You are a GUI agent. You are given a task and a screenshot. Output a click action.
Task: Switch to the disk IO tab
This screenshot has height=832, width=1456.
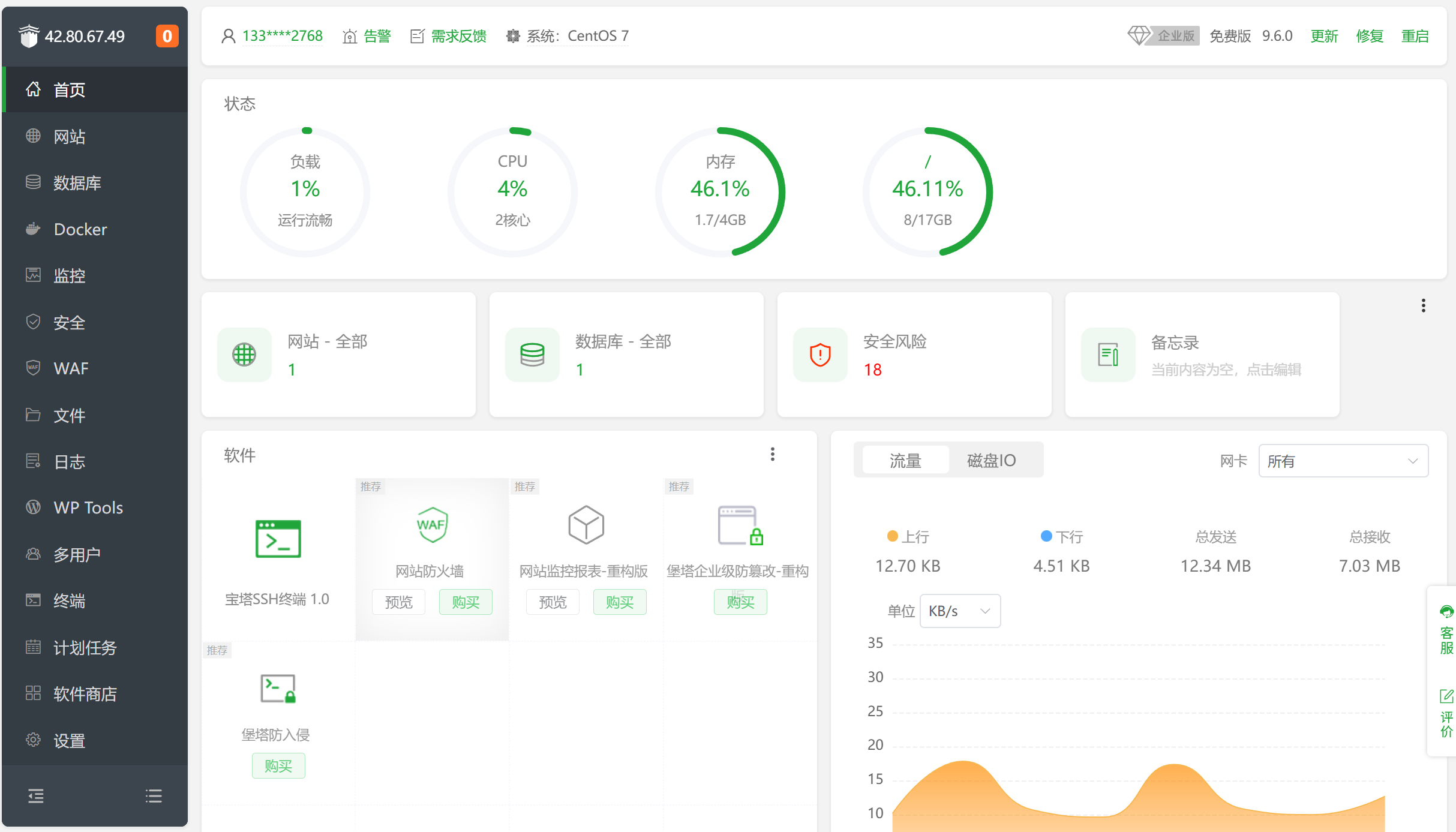pos(991,460)
